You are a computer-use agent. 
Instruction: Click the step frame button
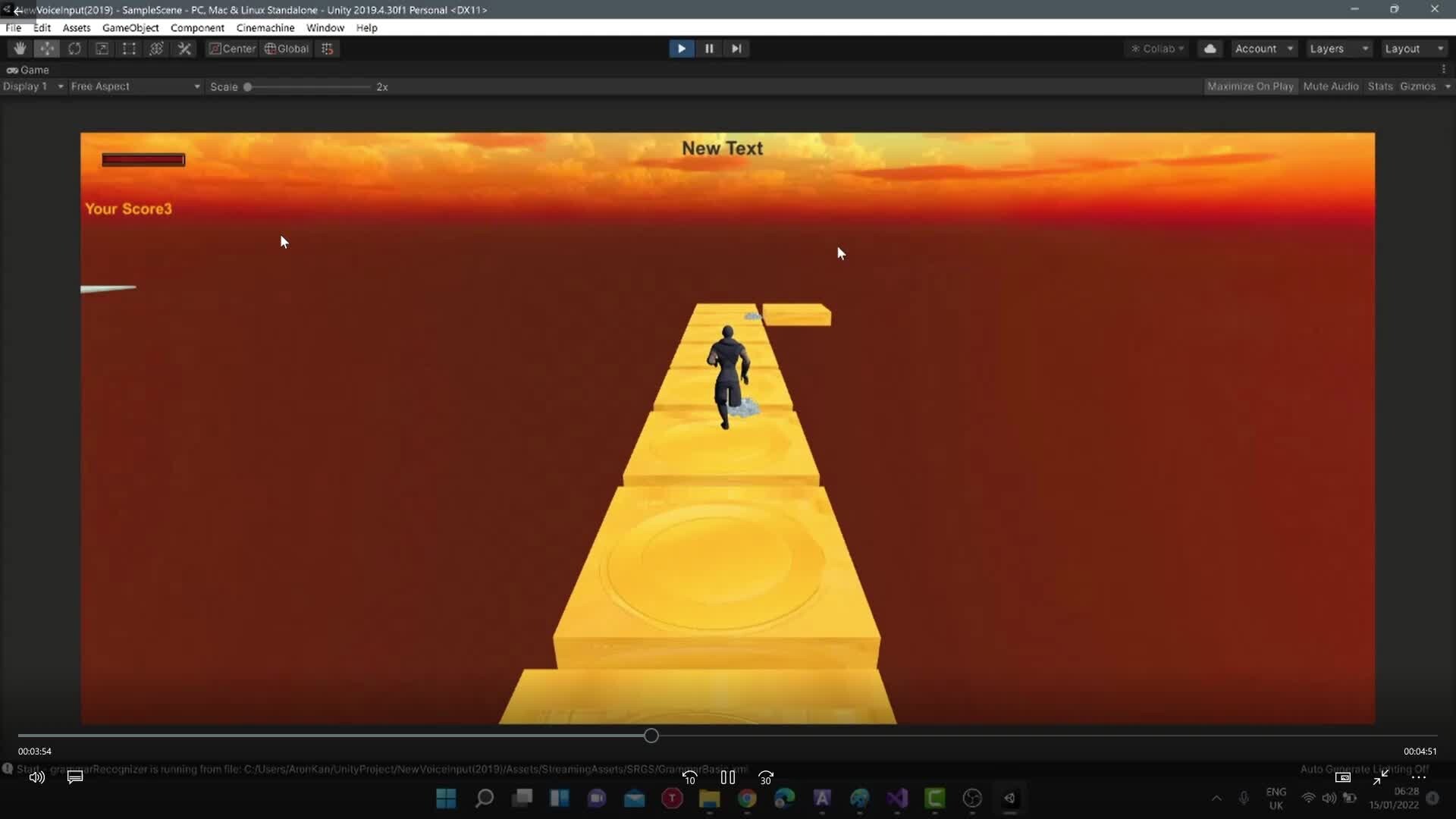tap(736, 48)
